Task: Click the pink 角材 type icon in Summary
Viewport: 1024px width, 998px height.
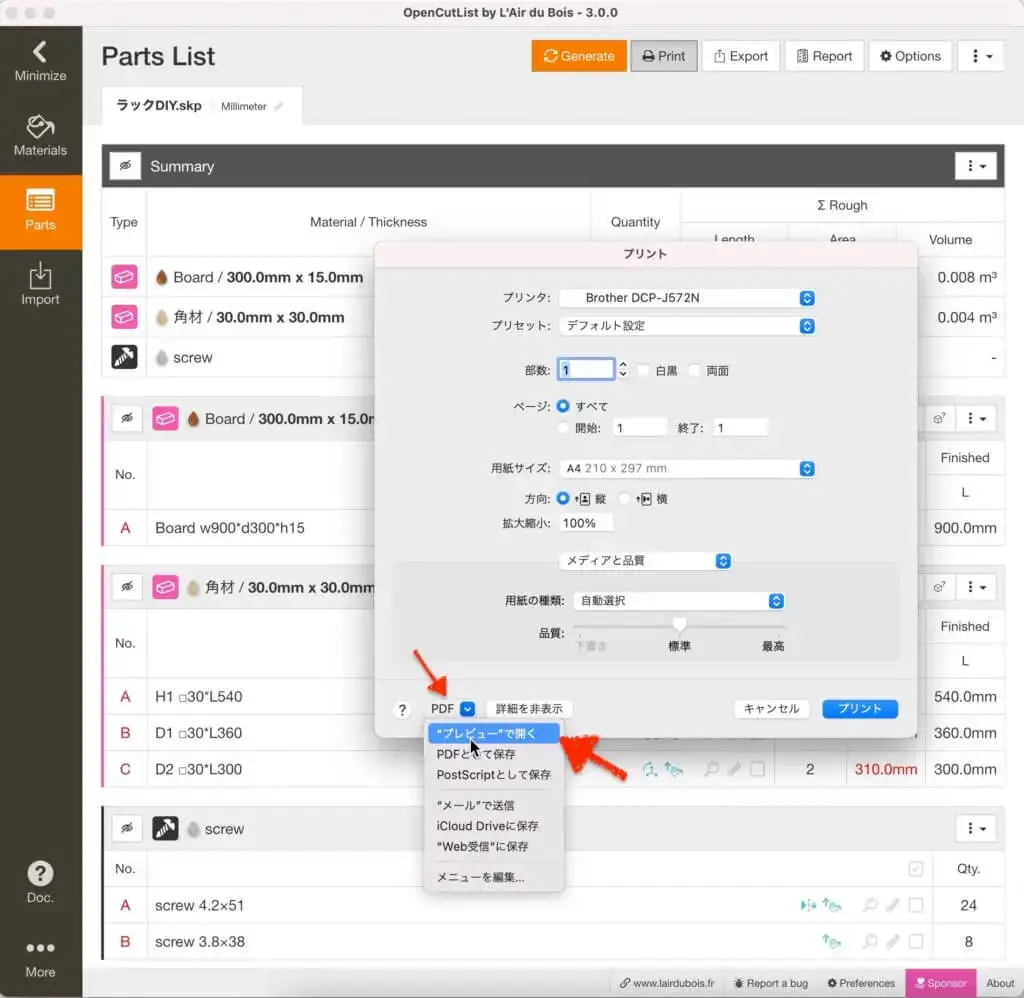Action: pos(124,317)
